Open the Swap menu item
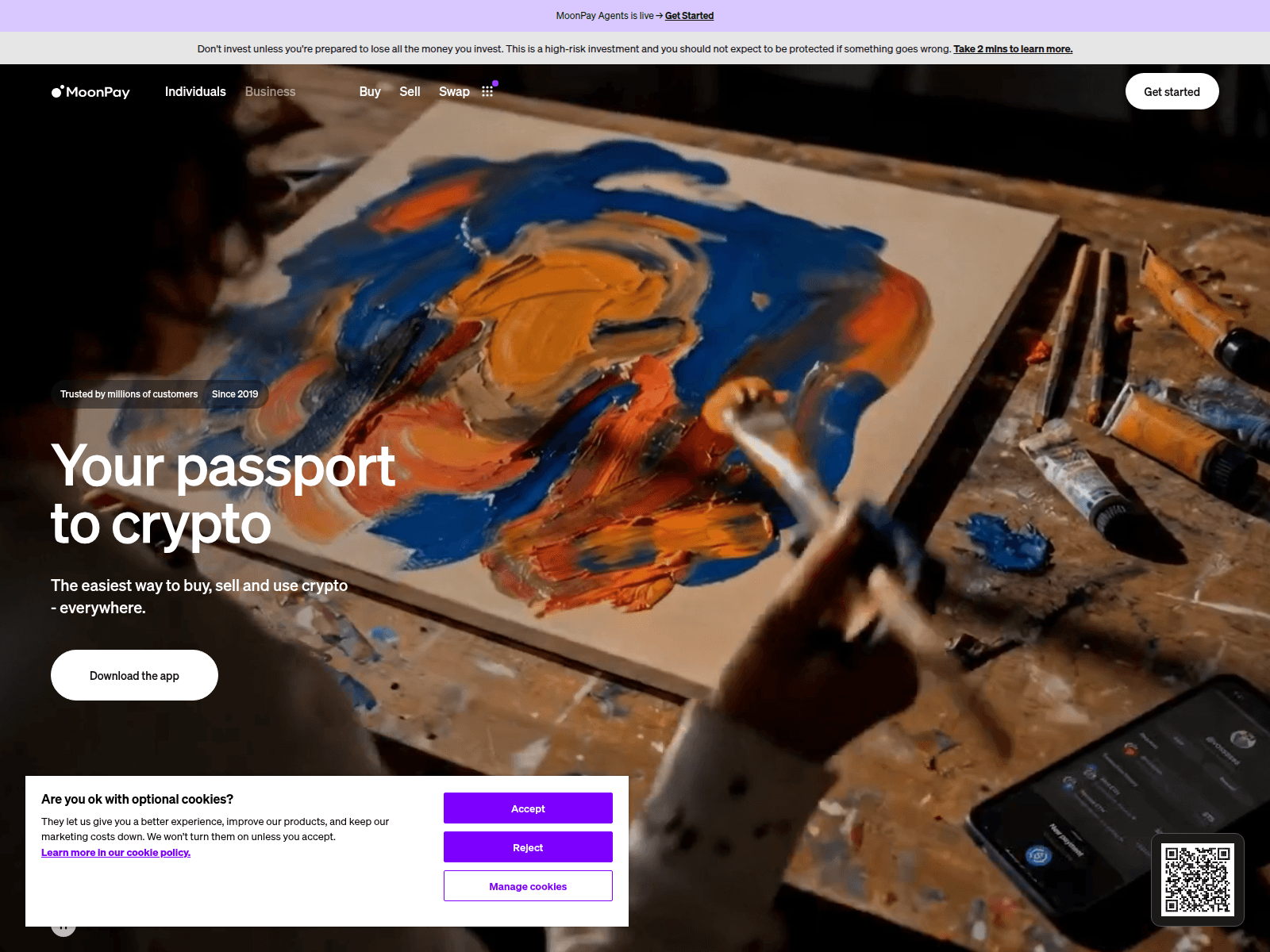 click(x=454, y=92)
